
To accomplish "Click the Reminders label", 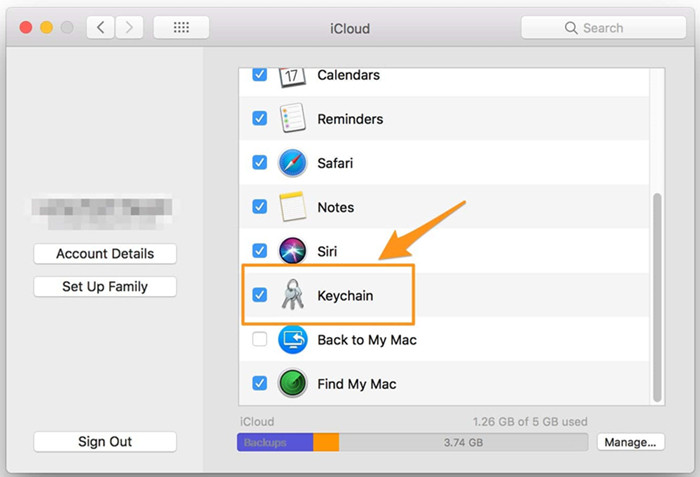I will point(350,119).
